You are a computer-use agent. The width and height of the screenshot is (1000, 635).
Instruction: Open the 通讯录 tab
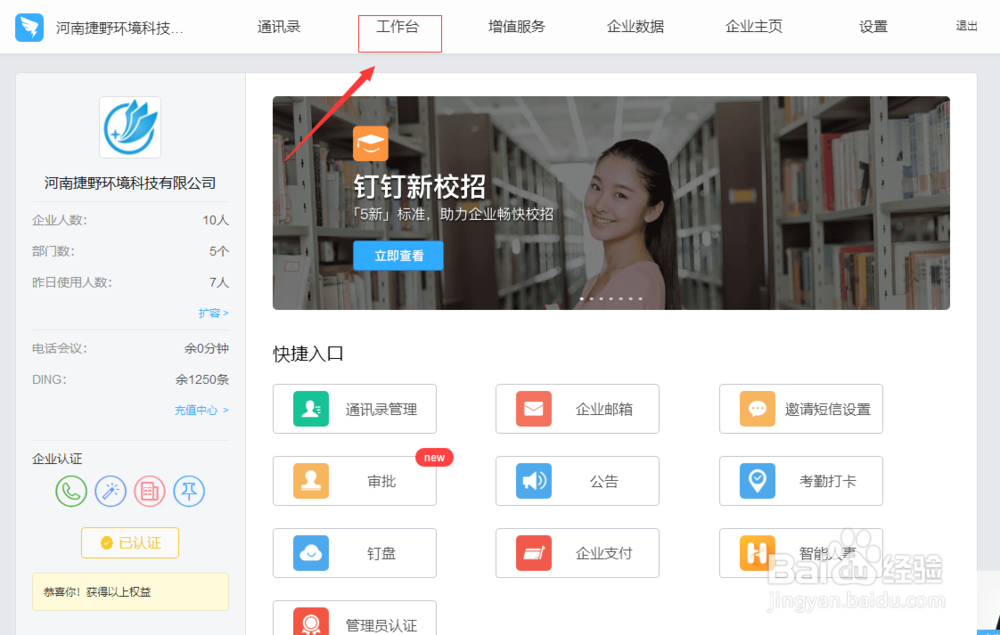tap(279, 27)
